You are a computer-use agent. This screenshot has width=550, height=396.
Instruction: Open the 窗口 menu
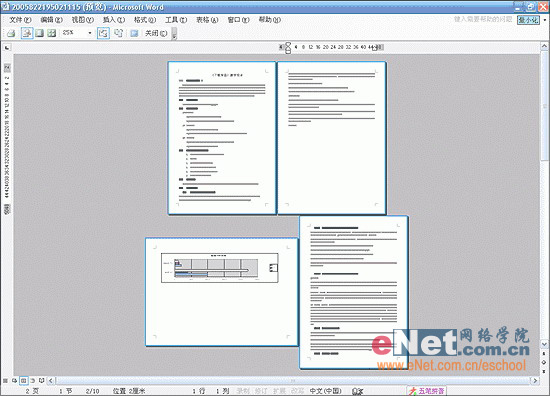[x=239, y=20]
